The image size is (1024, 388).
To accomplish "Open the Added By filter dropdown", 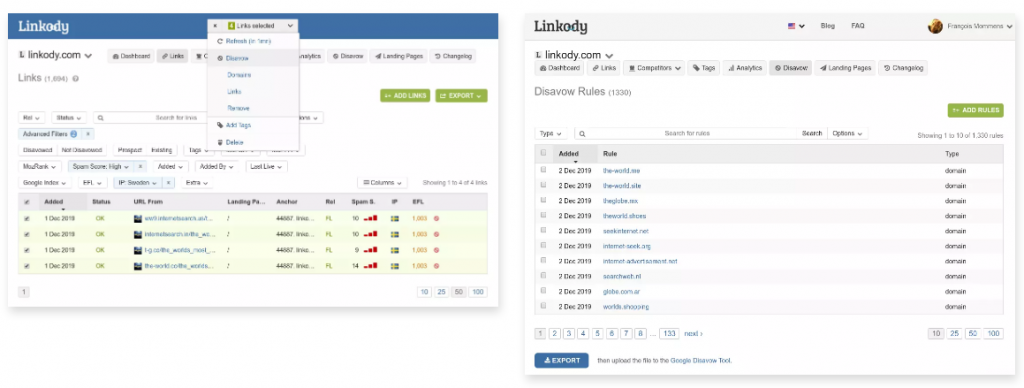I will pos(216,167).
